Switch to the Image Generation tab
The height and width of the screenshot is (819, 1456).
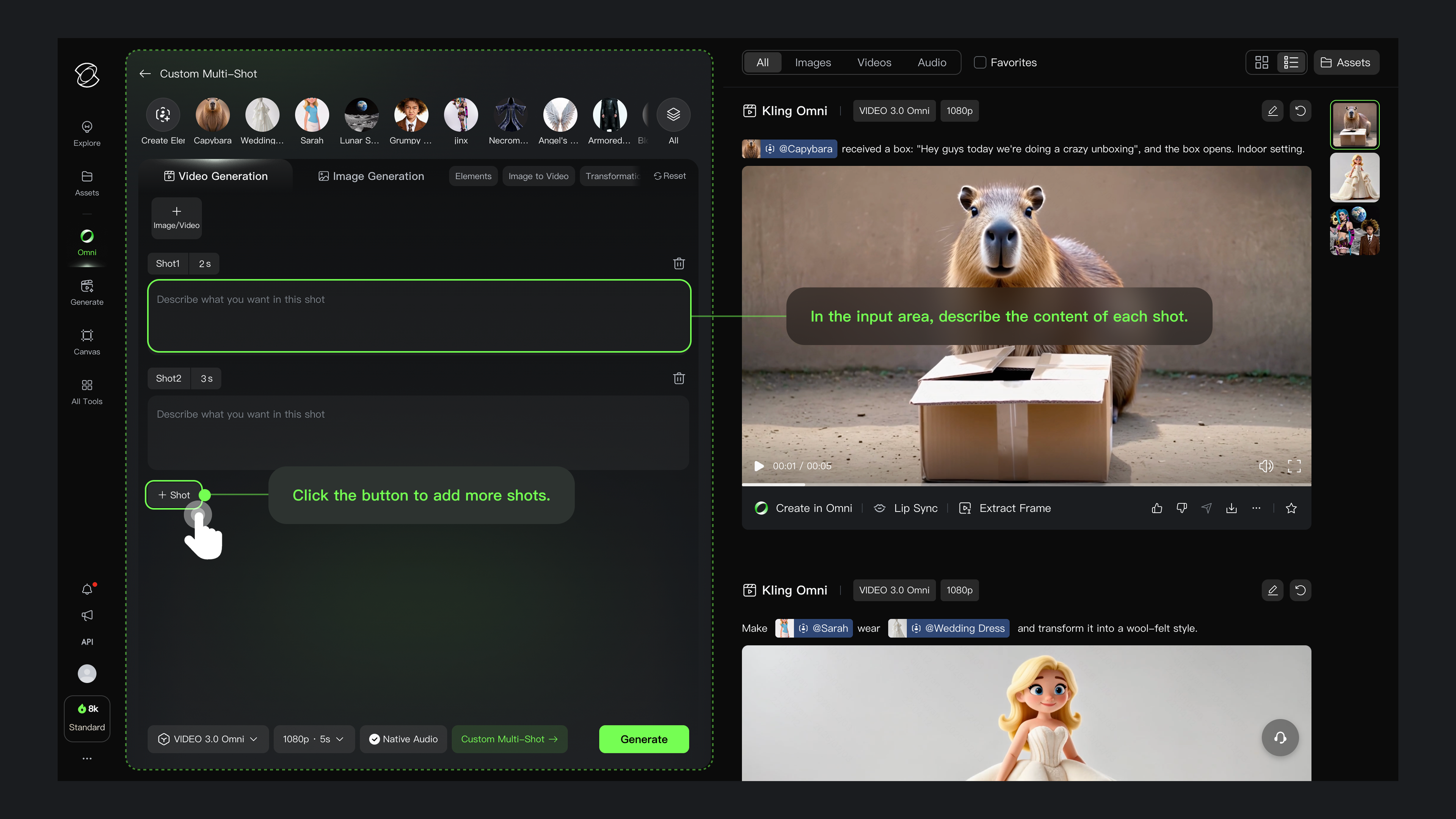point(371,176)
